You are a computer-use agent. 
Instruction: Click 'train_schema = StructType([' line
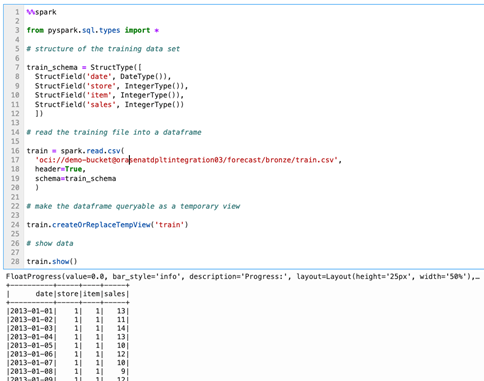(84, 67)
